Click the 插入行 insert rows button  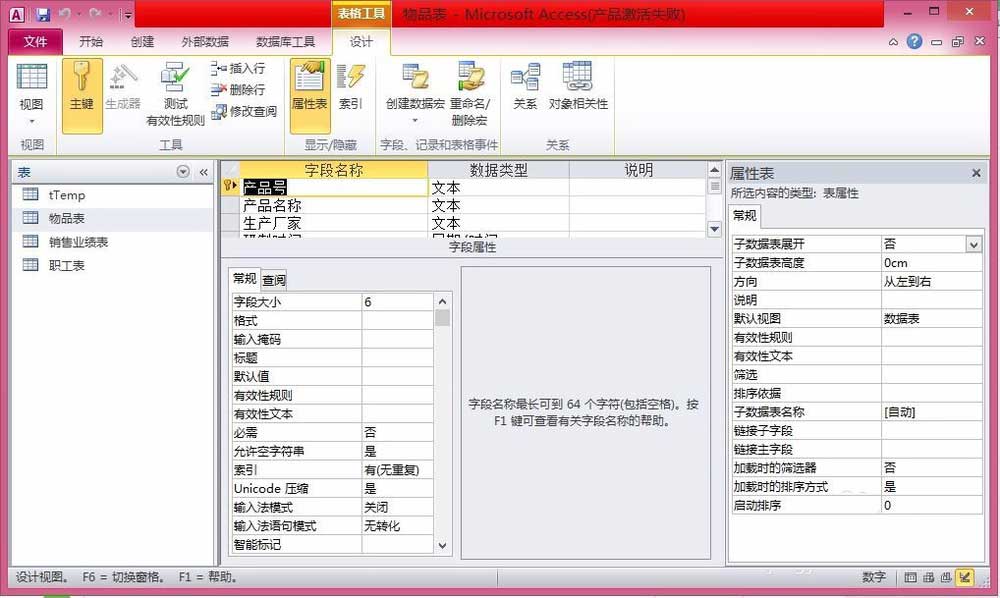238,68
